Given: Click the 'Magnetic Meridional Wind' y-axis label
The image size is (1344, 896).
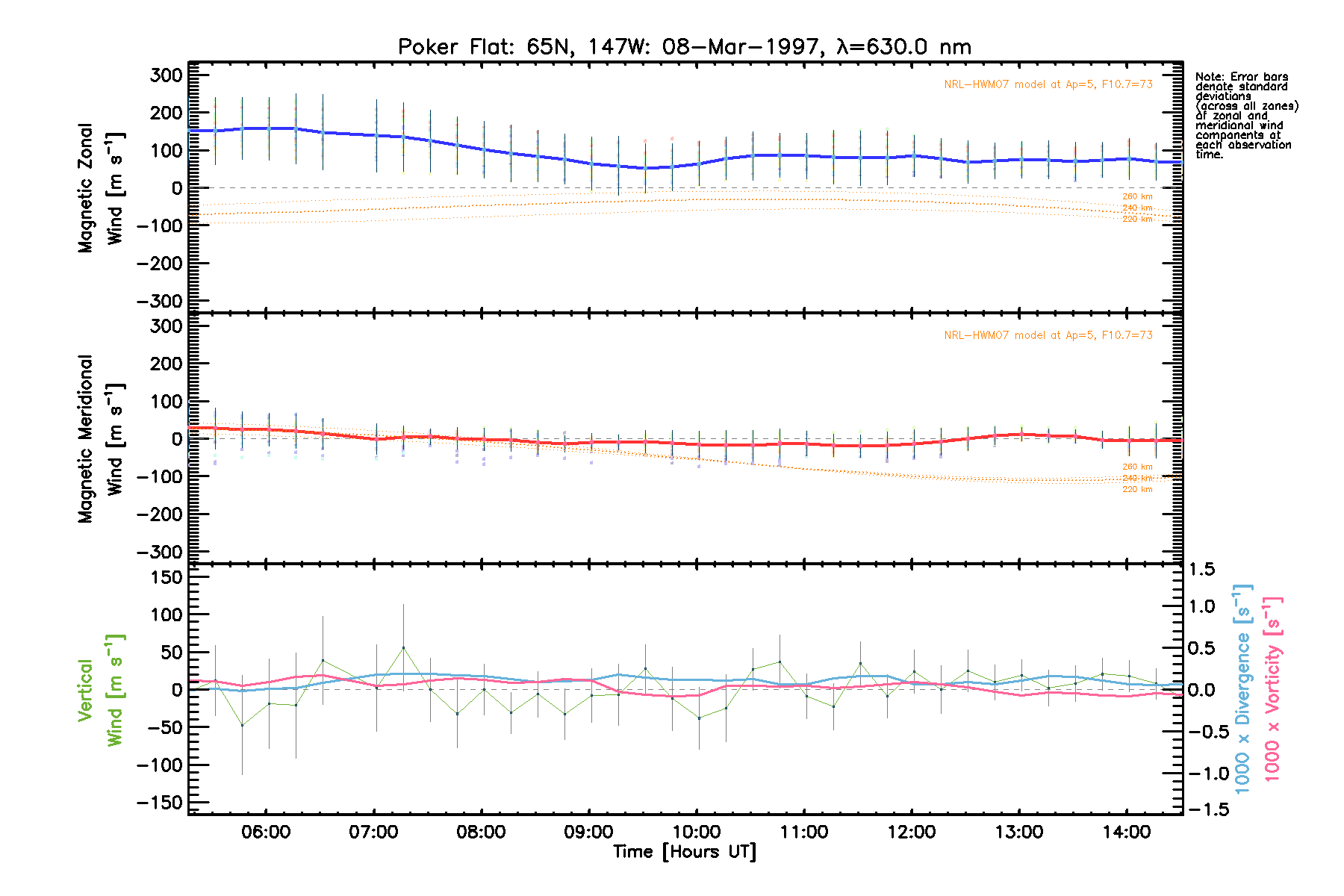Looking at the screenshot, I should [x=100, y=439].
